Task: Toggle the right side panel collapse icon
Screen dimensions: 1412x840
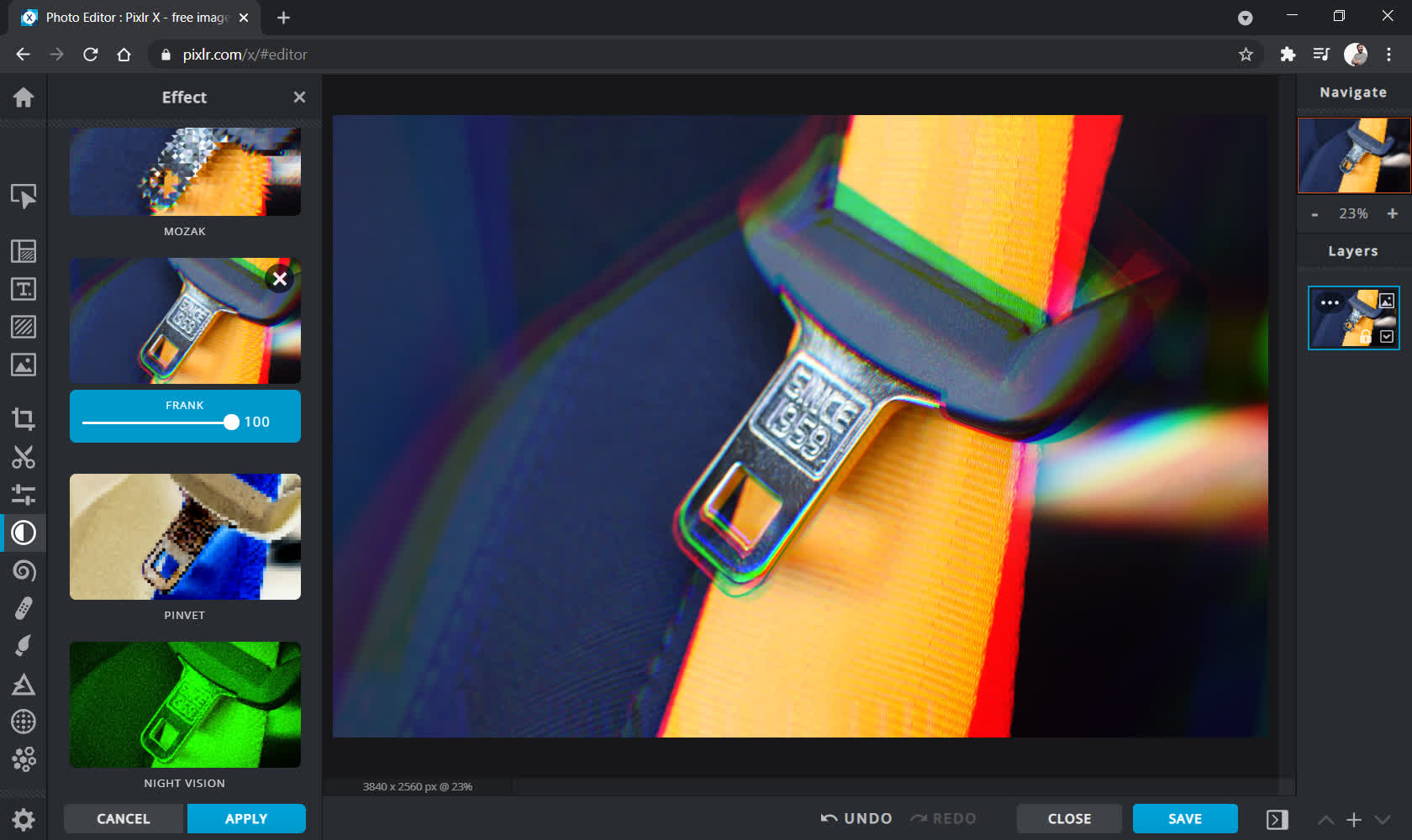Action: click(1277, 819)
